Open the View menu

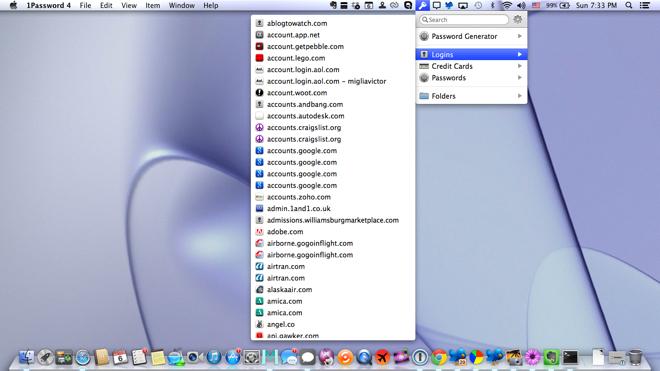pos(129,5)
